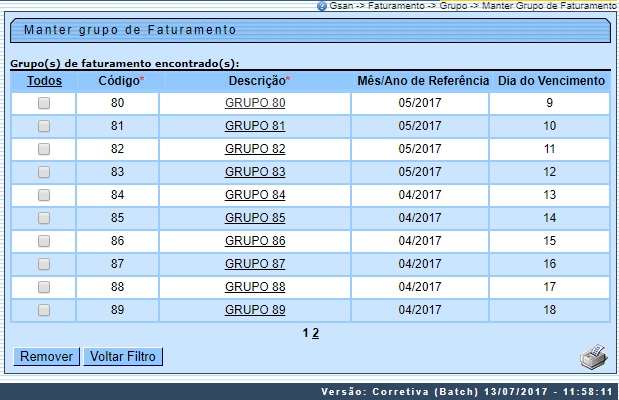Click the Descrição column header

(x=259, y=81)
